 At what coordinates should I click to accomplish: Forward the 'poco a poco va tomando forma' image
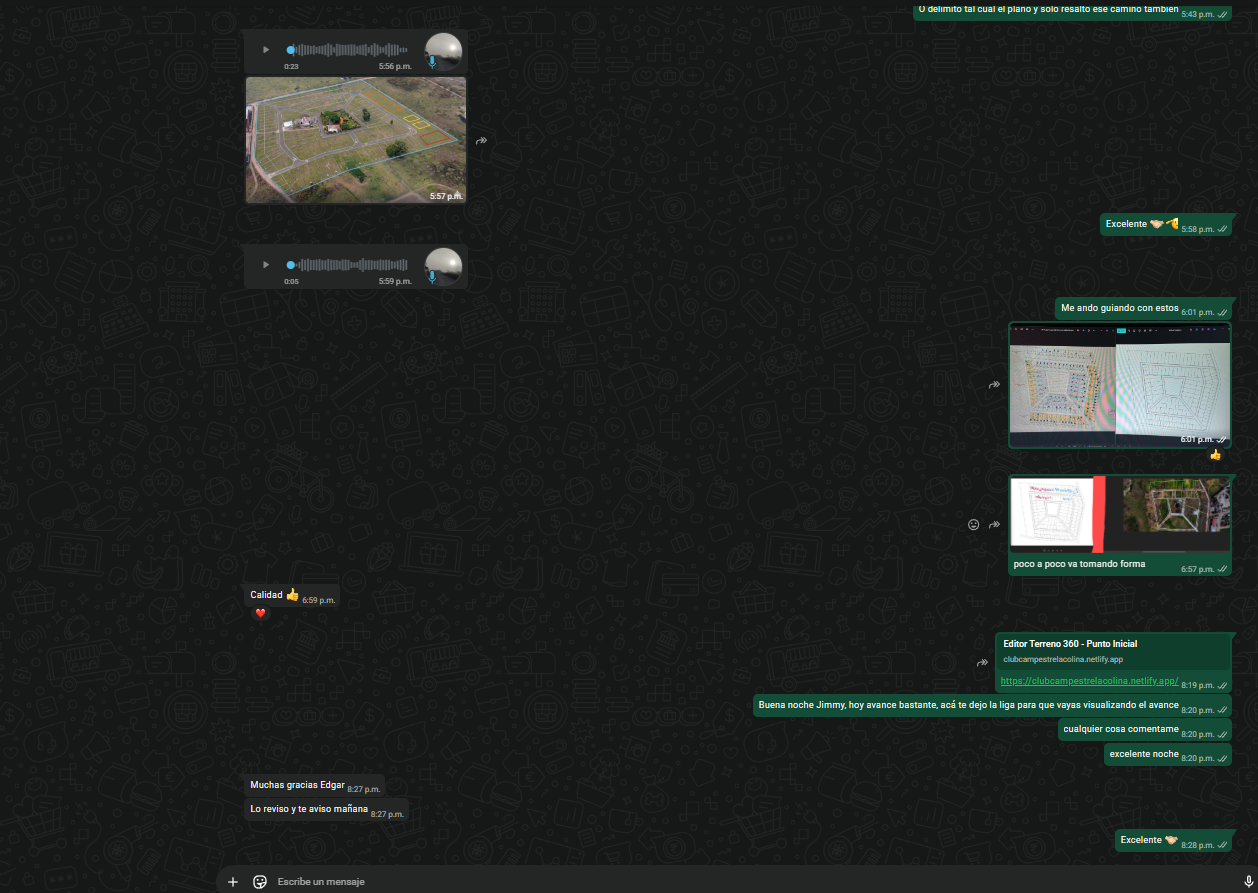(994, 524)
